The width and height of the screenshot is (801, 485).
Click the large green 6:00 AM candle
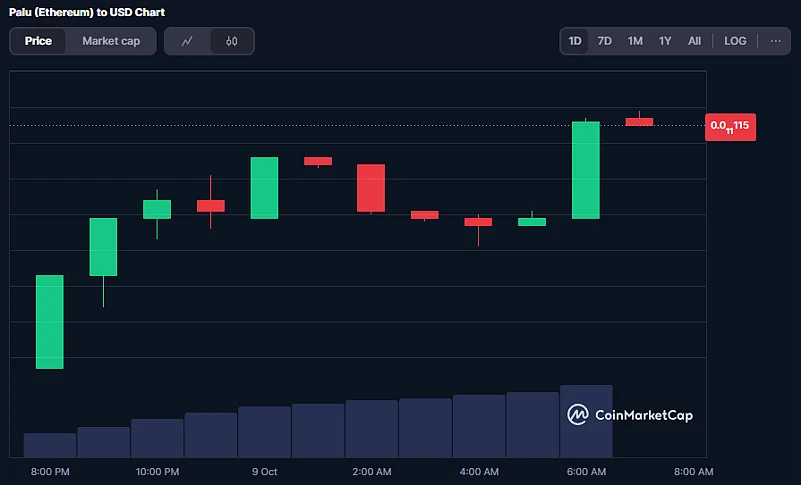[x=586, y=170]
